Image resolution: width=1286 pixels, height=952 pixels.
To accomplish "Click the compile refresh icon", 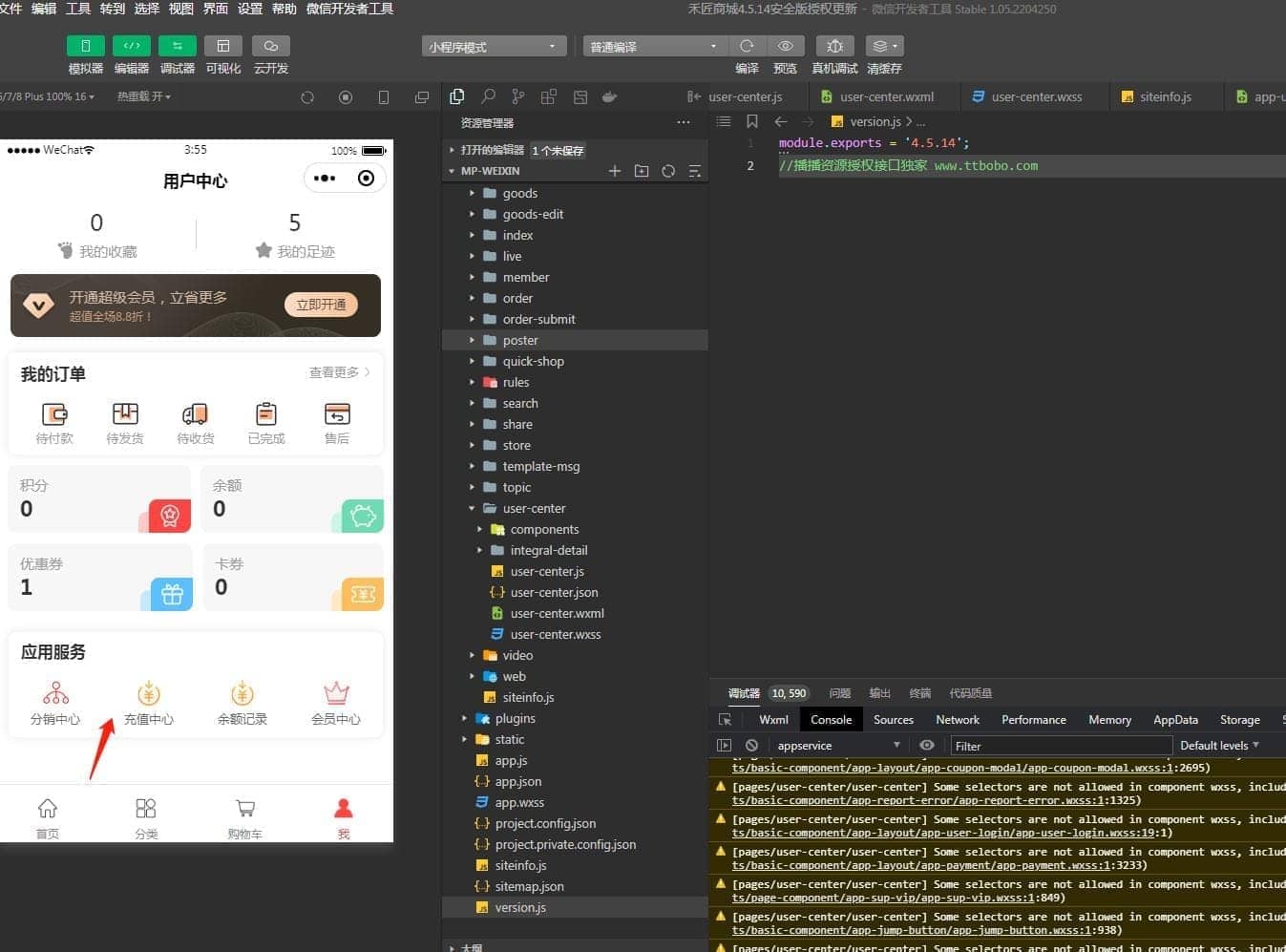I will point(747,46).
